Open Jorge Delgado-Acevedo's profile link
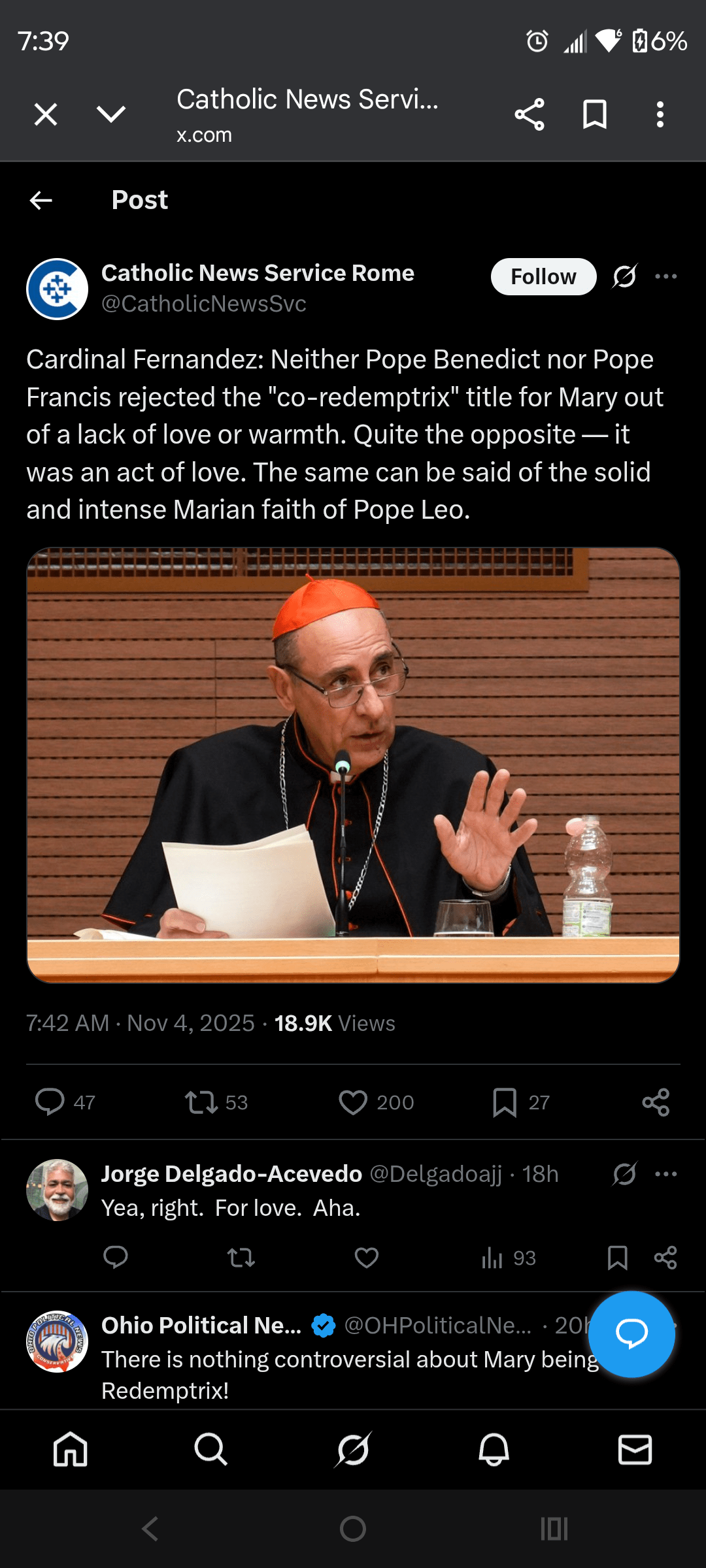 (231, 1174)
